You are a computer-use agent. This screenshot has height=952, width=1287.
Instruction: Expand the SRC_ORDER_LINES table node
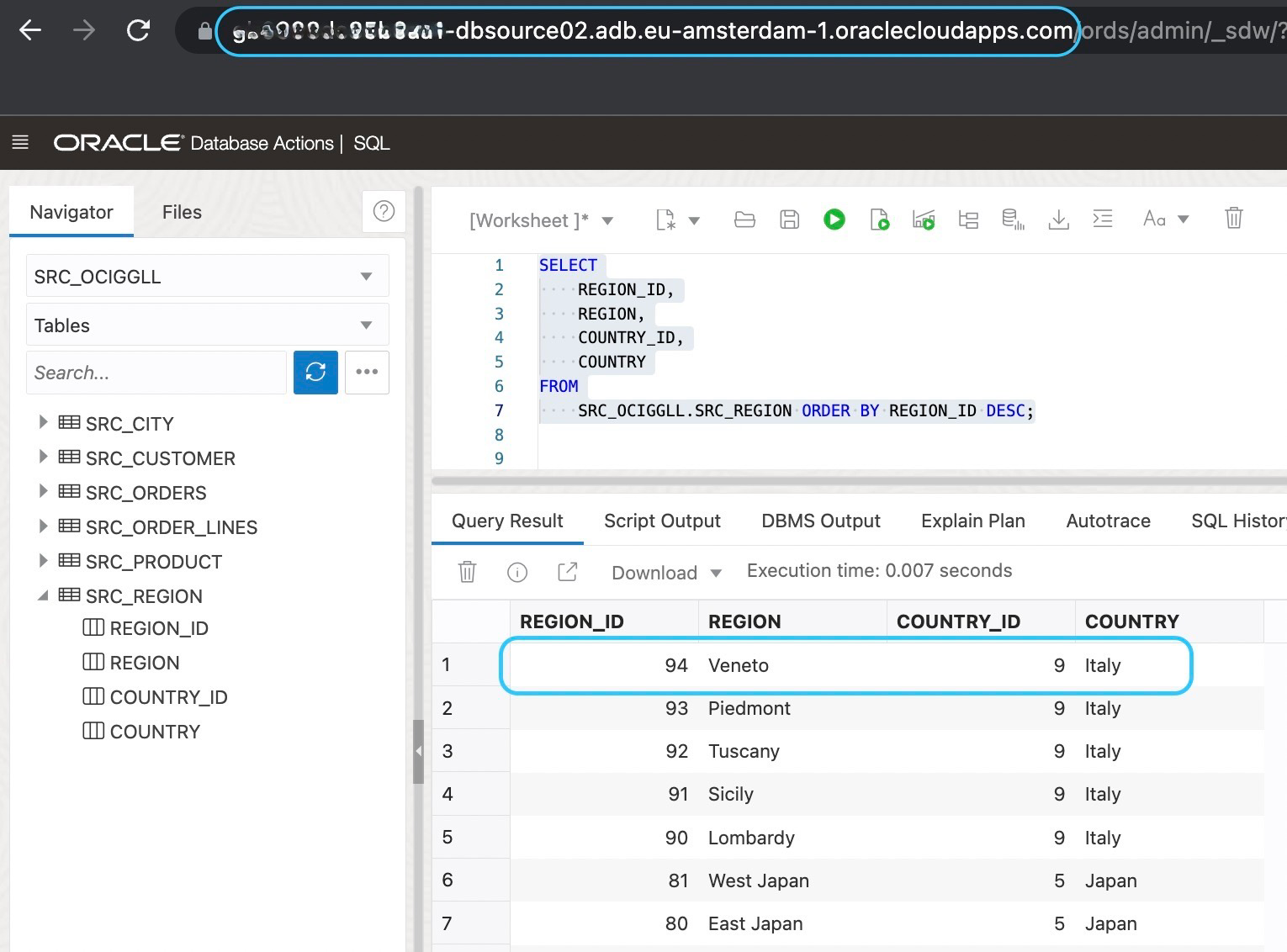pos(43,526)
